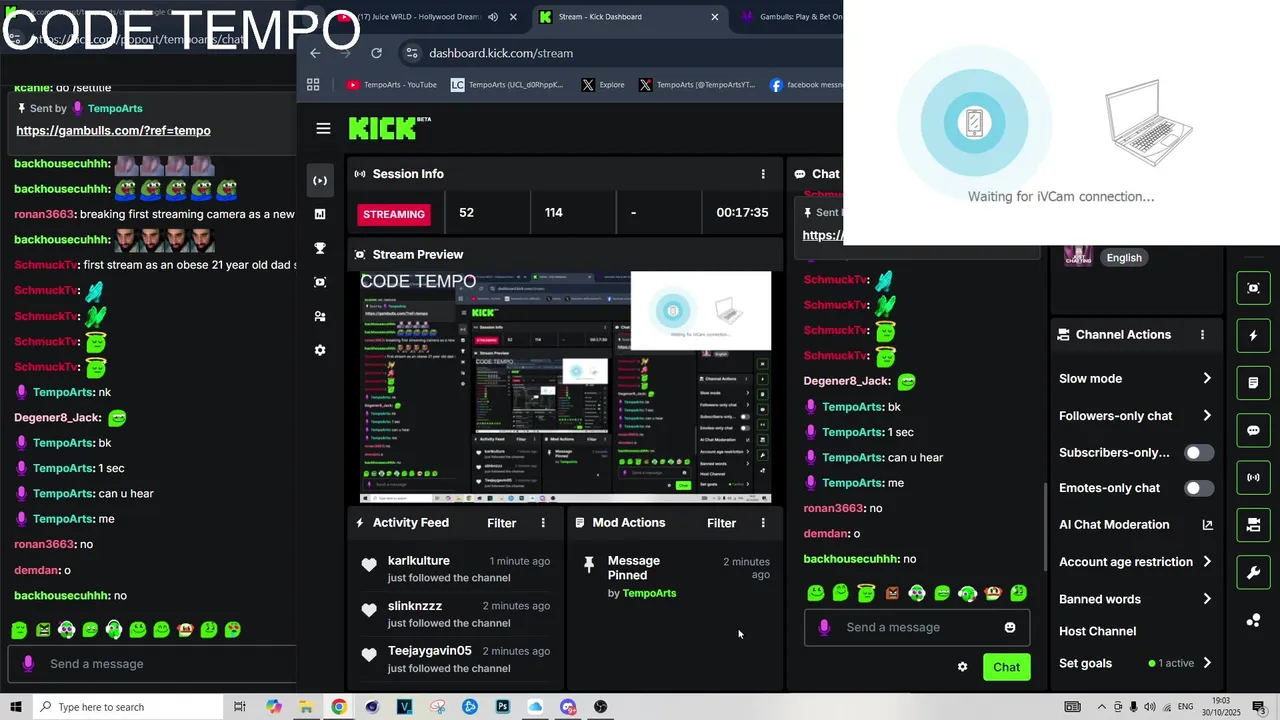Open Channel Actions three-dot options
This screenshot has height=720, width=1280.
click(1203, 335)
